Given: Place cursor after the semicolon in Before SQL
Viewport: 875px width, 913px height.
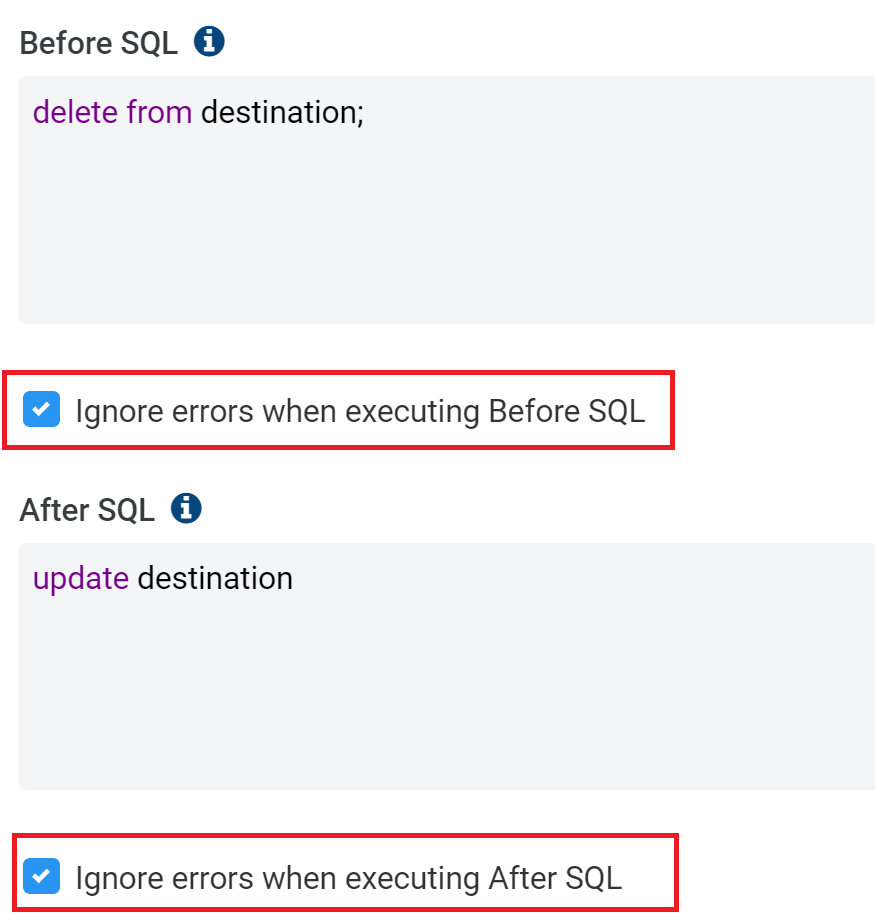Looking at the screenshot, I should [366, 112].
